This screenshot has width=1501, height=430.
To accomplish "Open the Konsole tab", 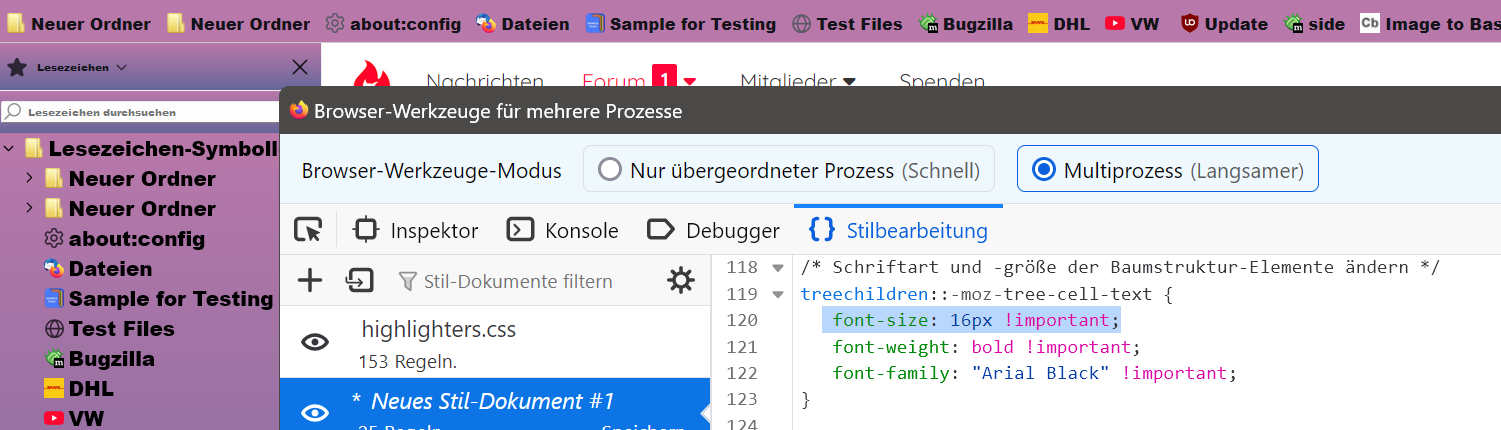I will click(x=563, y=231).
